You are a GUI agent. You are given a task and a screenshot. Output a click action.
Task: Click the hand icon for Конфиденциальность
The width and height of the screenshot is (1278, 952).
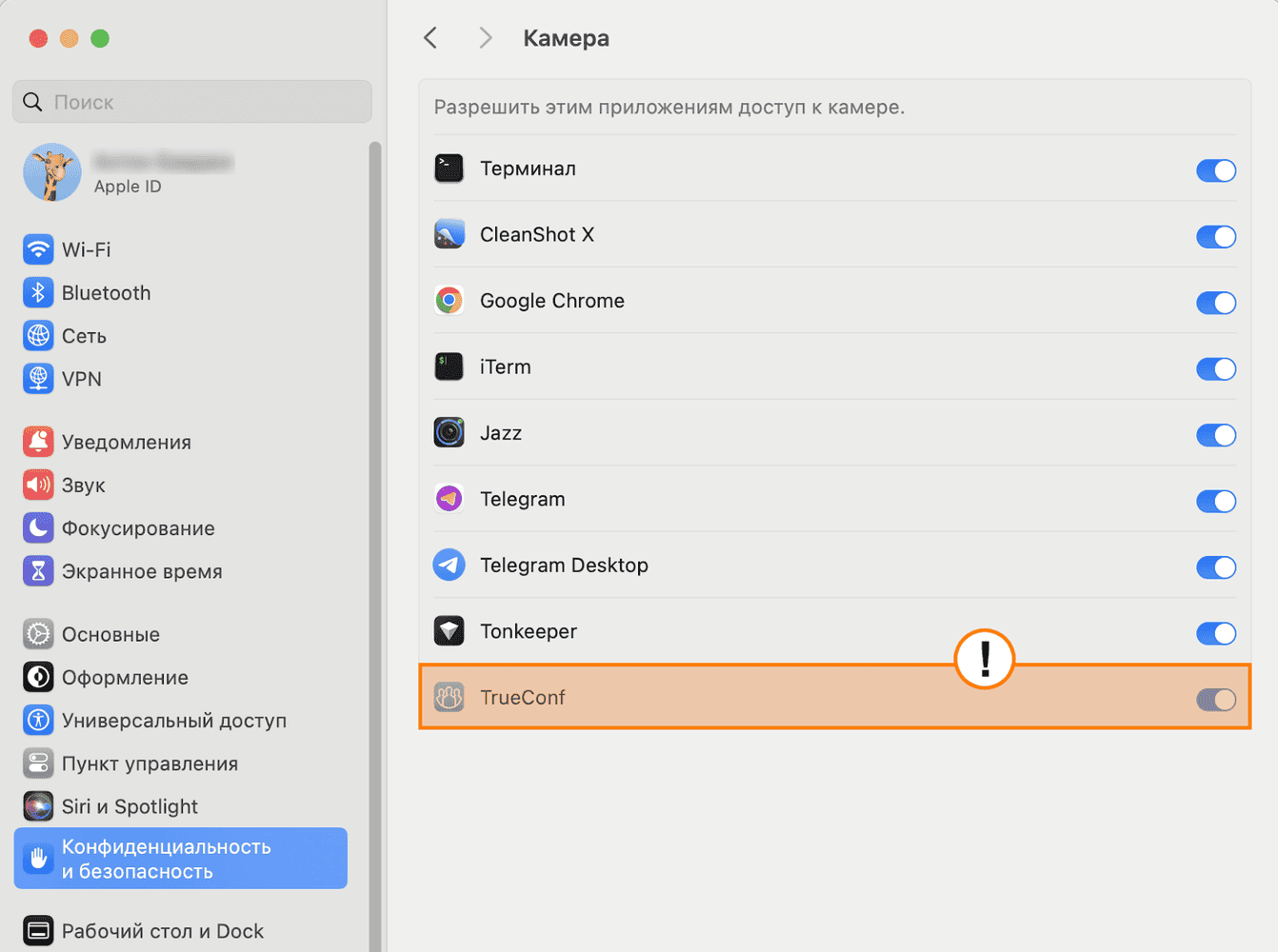(x=38, y=859)
